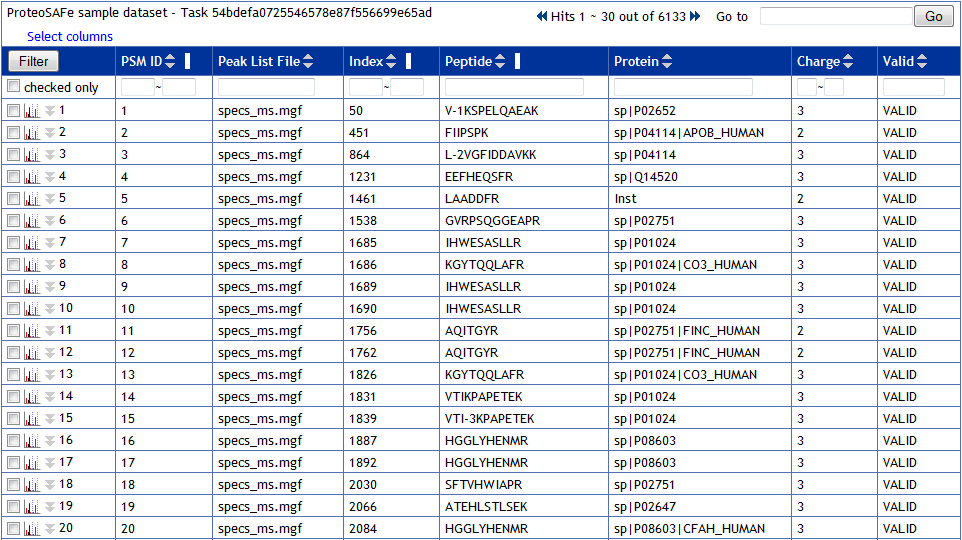Image resolution: width=962 pixels, height=540 pixels.
Task: Sort table by the PSM ID column
Action: click(x=170, y=61)
